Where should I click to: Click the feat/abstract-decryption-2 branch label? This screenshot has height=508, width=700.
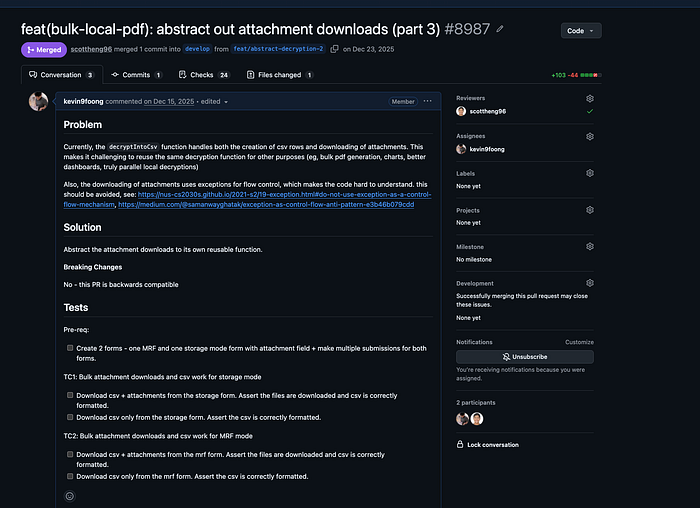pos(279,49)
